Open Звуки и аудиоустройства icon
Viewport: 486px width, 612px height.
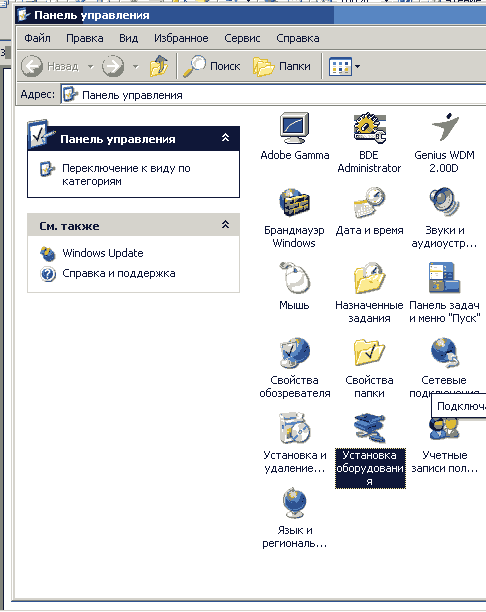pyautogui.click(x=444, y=218)
